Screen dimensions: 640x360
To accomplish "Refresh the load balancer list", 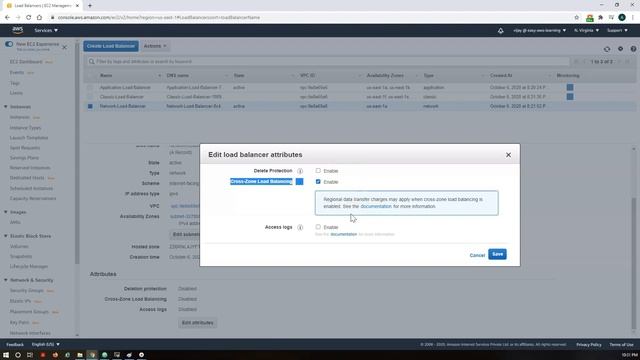I will 607,49.
